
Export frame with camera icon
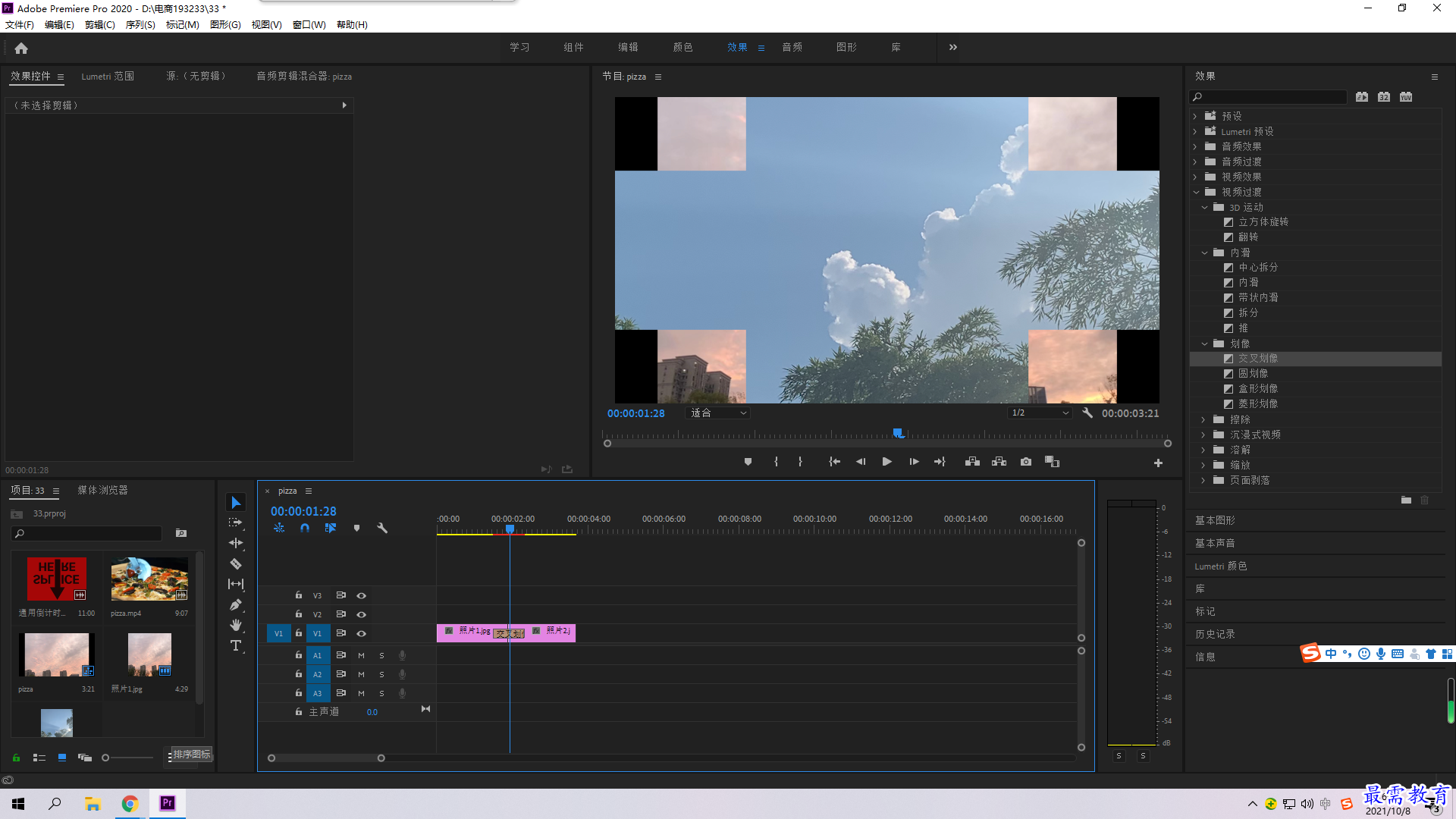(x=1026, y=462)
